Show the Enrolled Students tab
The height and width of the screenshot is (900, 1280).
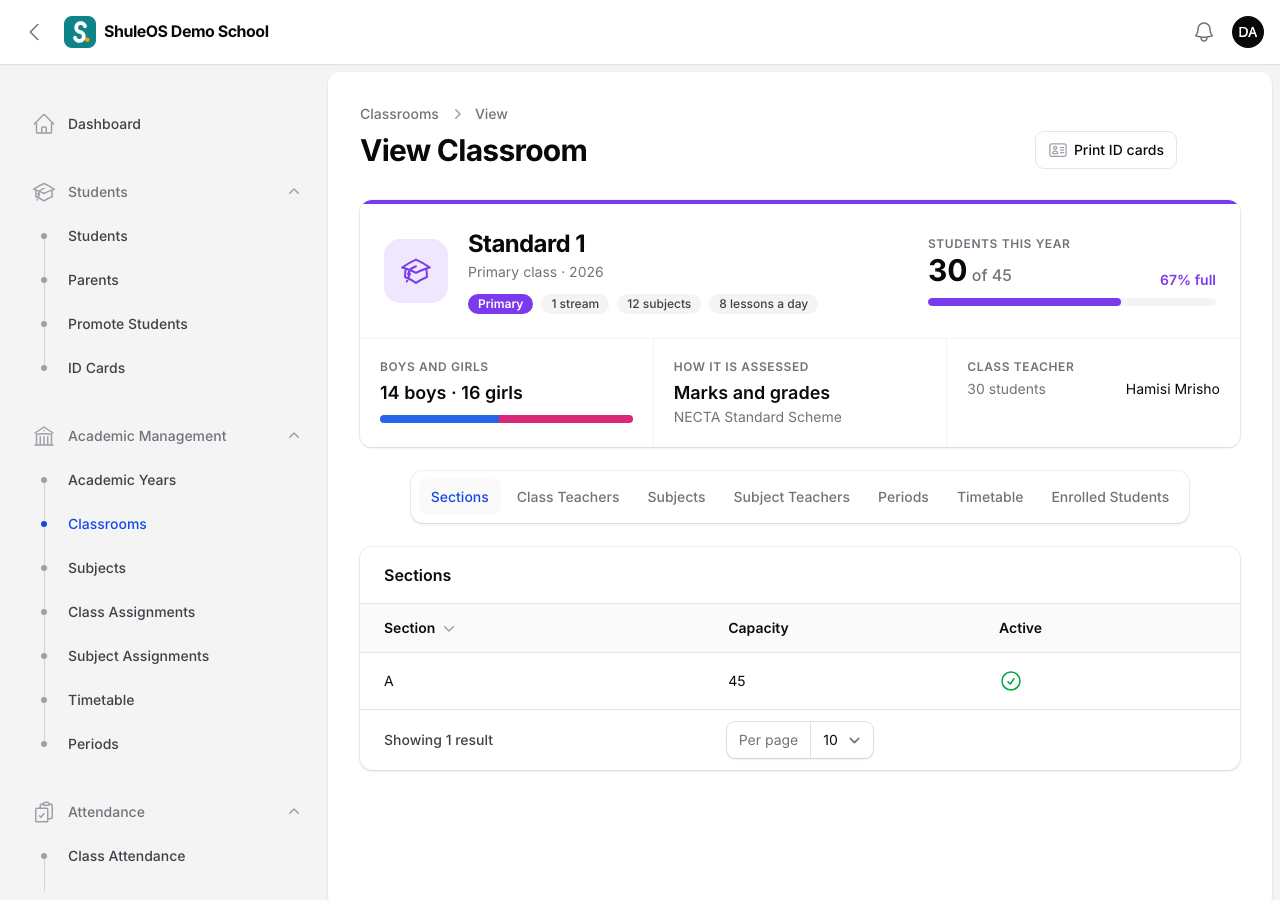click(x=1110, y=497)
